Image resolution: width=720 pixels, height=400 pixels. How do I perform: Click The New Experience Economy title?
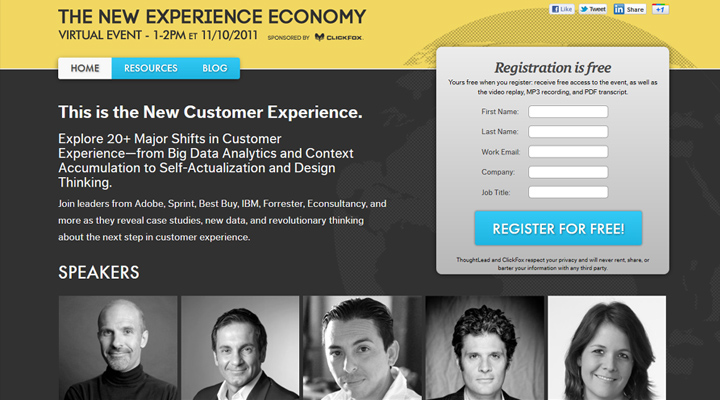(212, 17)
